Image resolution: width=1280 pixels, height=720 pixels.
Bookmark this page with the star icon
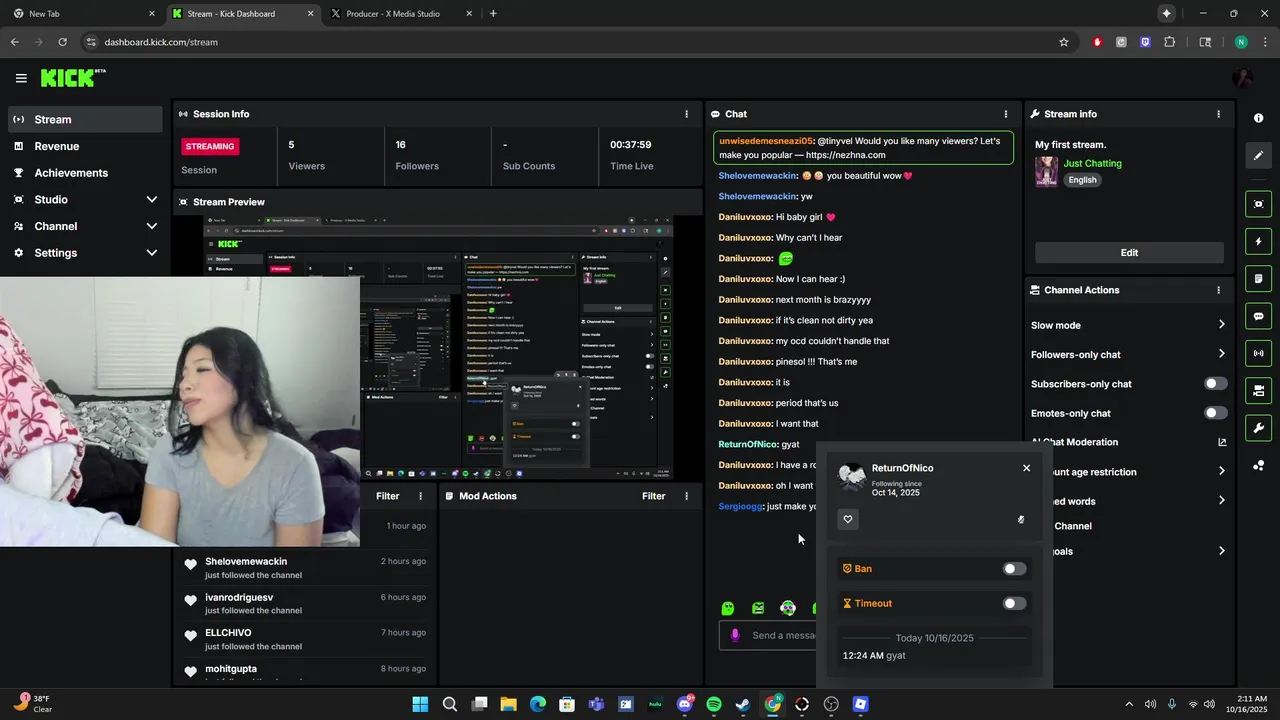tap(1064, 42)
